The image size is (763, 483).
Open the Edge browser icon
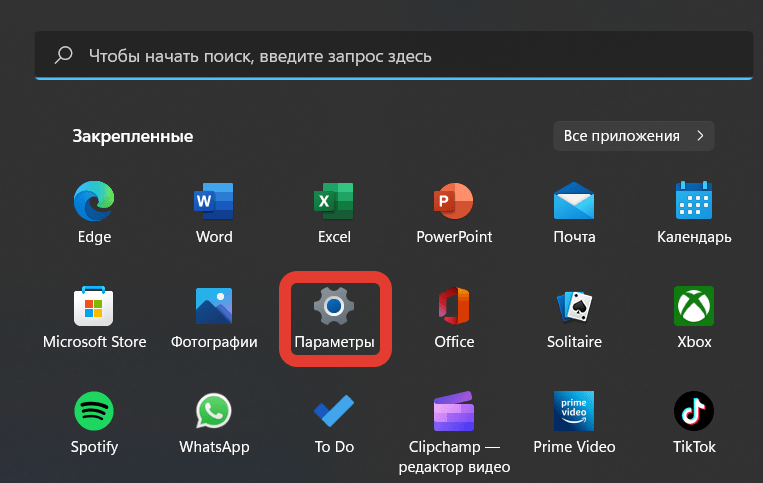tap(94, 201)
